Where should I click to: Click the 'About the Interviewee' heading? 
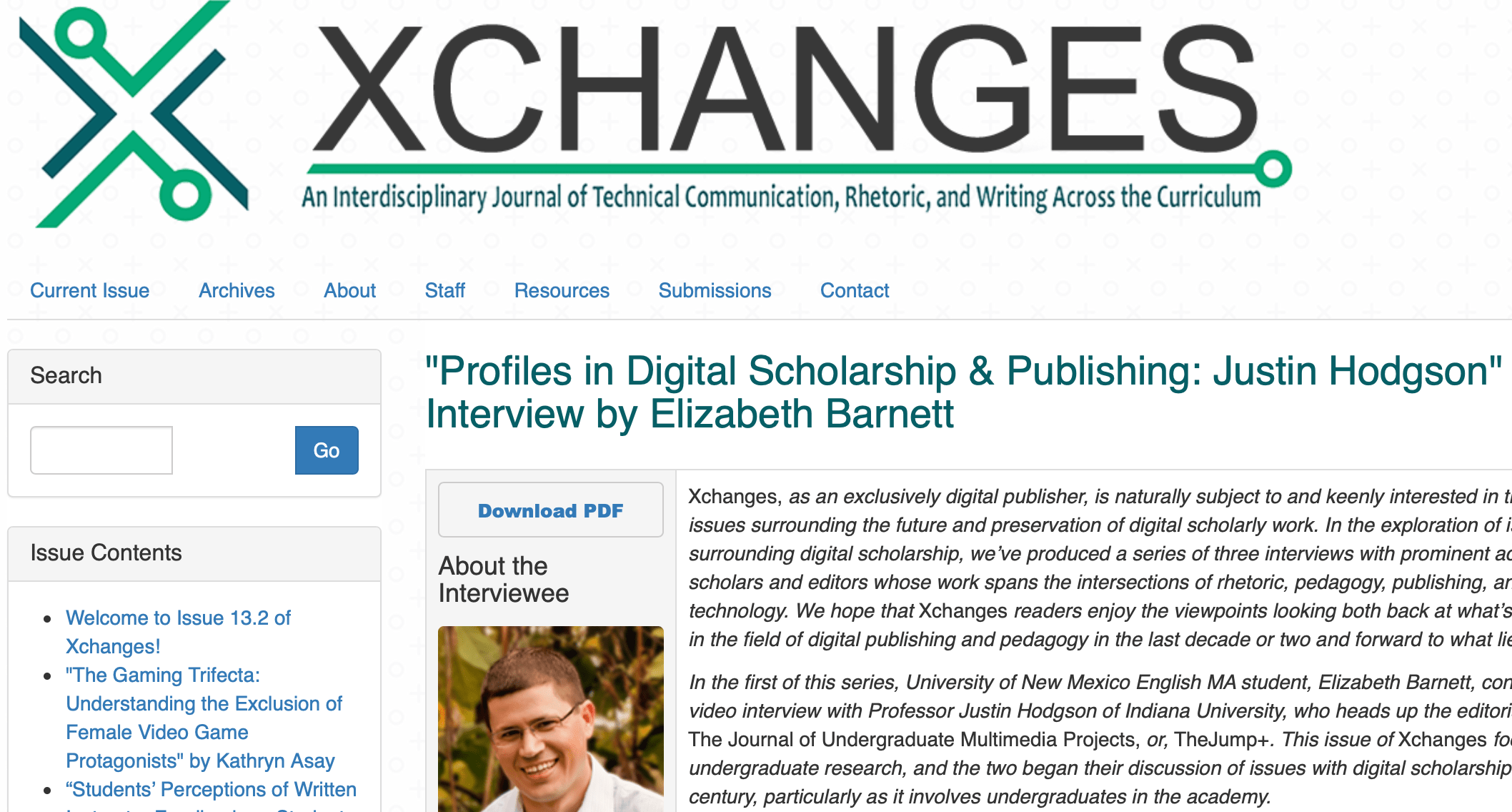tap(502, 579)
